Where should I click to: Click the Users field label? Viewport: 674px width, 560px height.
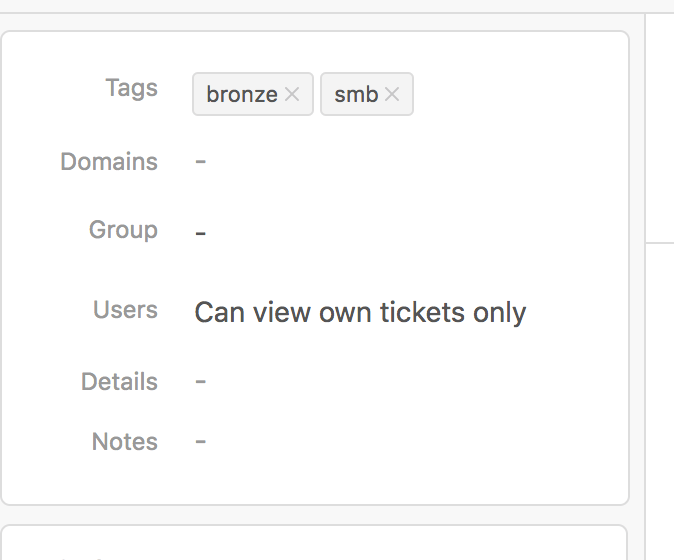tap(126, 310)
